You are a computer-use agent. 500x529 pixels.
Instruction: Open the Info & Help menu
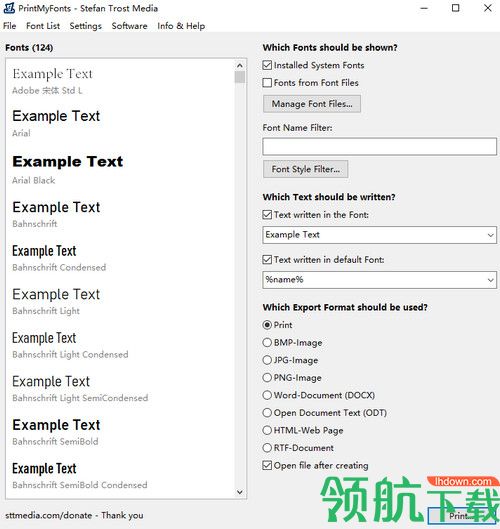181,26
